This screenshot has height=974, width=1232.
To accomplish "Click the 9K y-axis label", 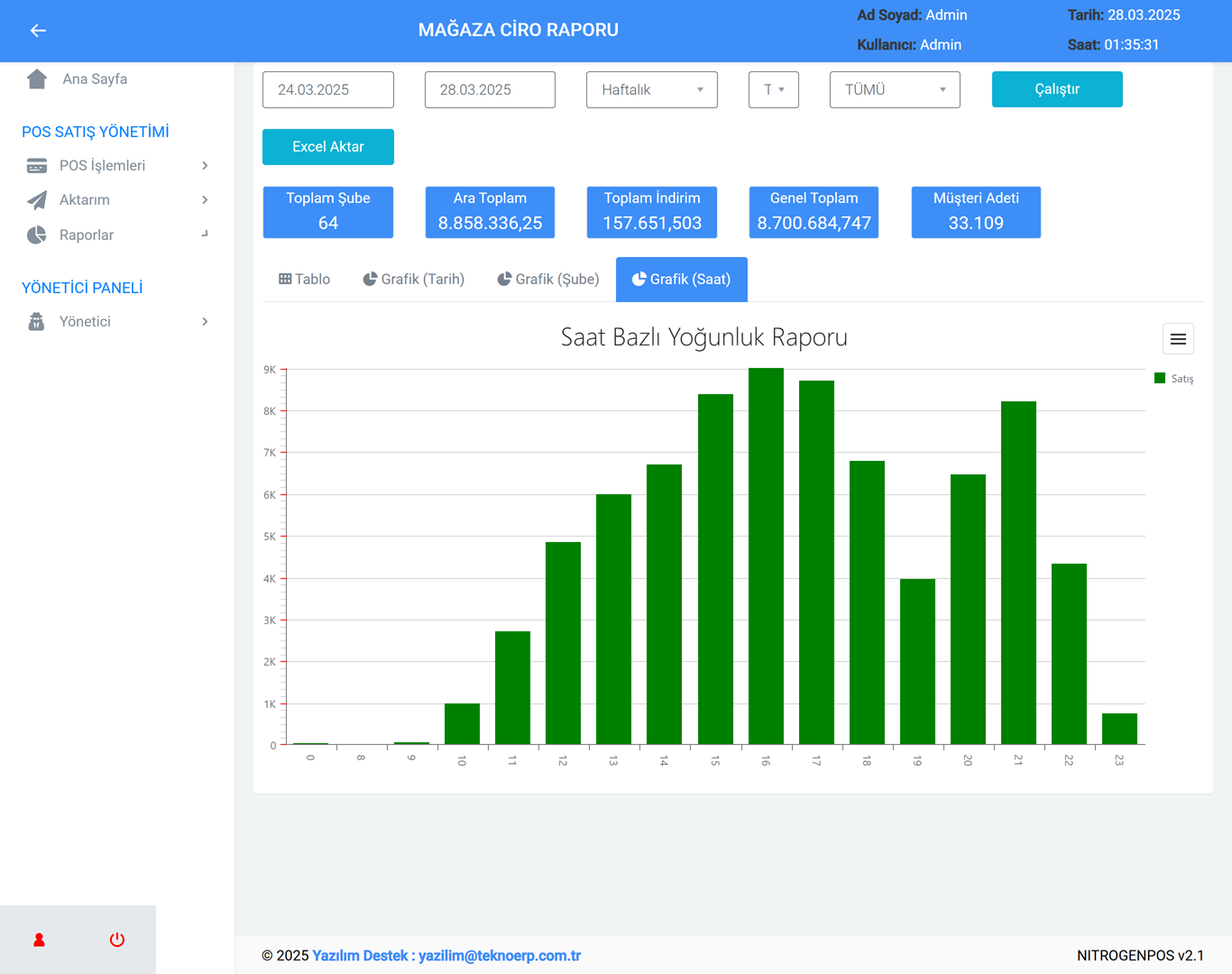I will tap(270, 370).
